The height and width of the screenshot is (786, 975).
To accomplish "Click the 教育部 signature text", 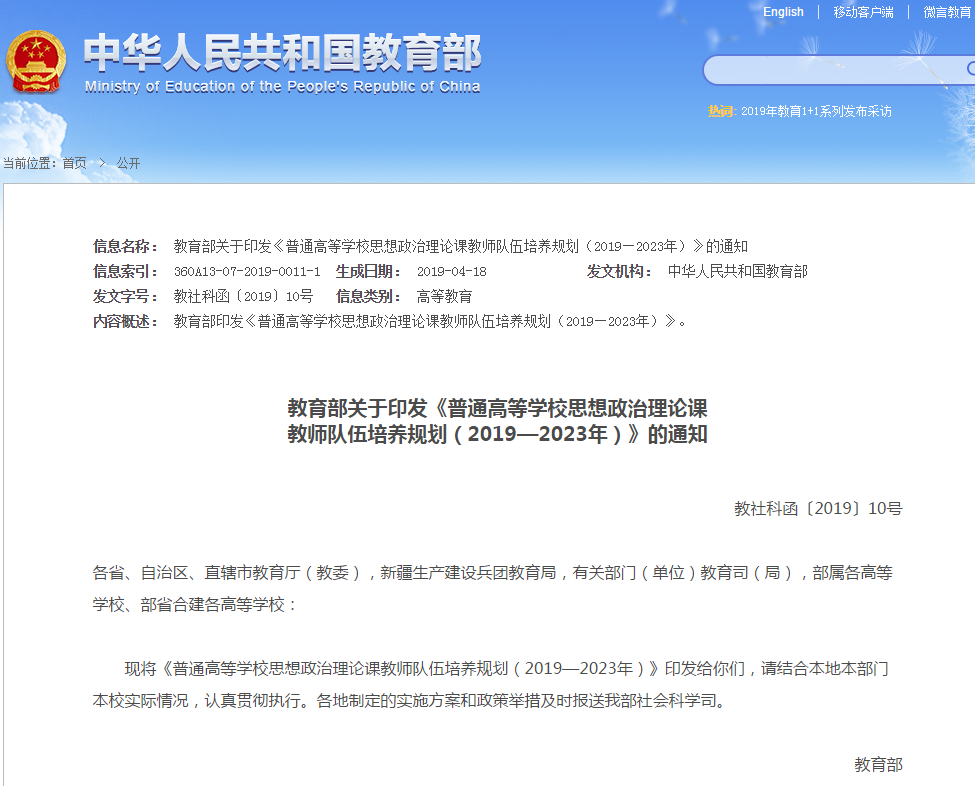I will click(880, 763).
